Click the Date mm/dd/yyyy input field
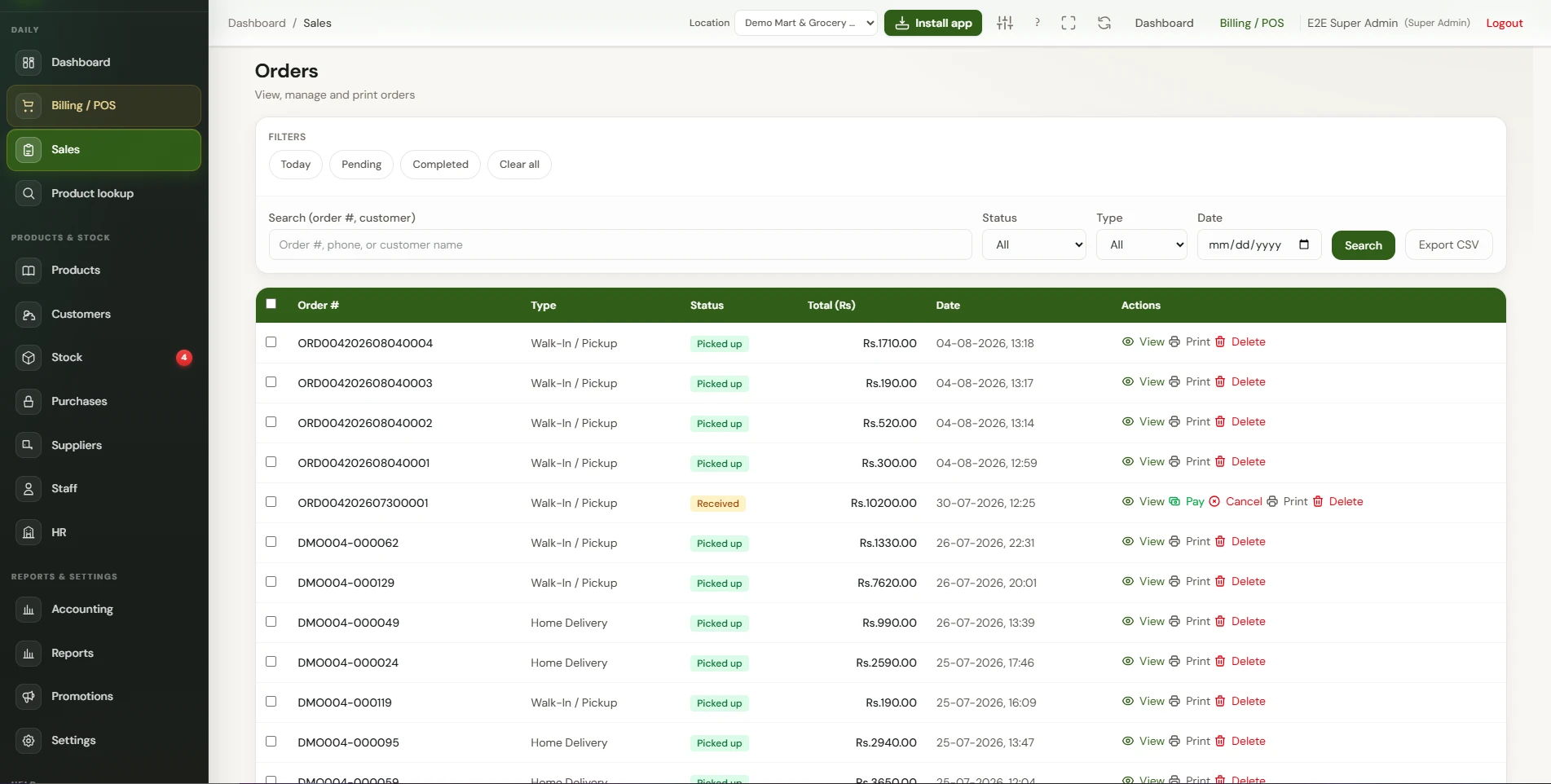 point(1259,244)
